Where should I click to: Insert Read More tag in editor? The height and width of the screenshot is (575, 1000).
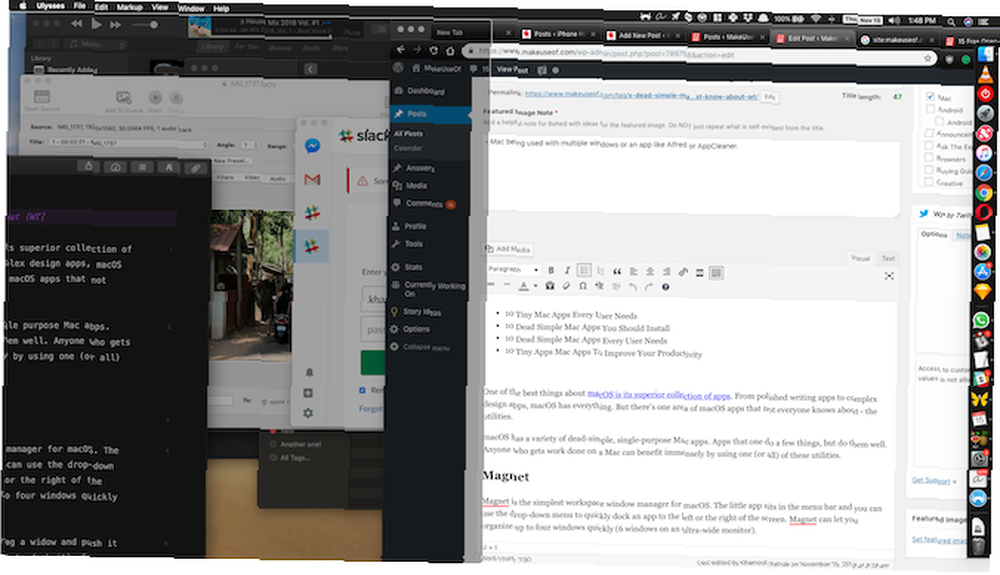(x=700, y=273)
